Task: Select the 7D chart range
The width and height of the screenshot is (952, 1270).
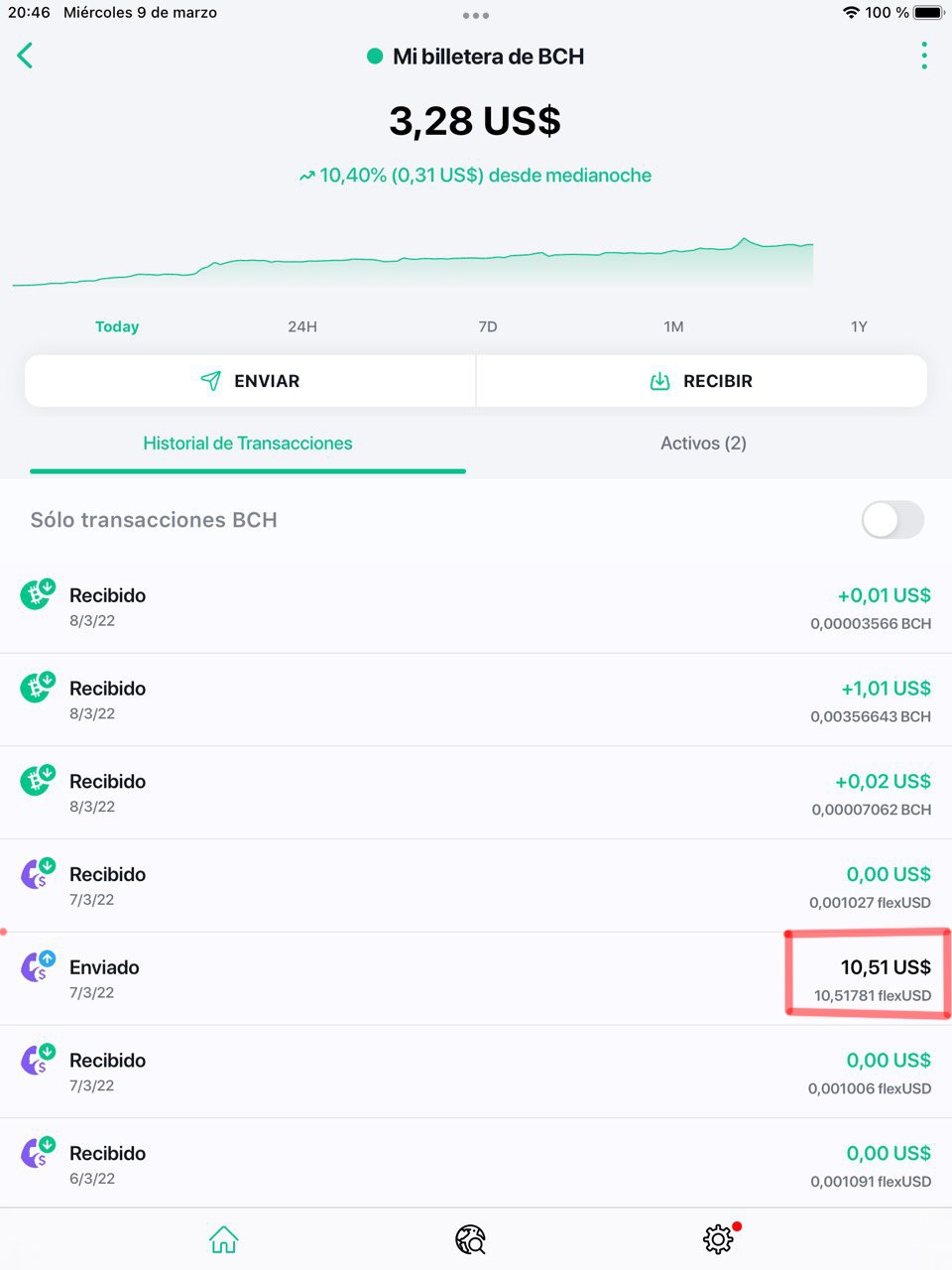Action: [x=488, y=326]
